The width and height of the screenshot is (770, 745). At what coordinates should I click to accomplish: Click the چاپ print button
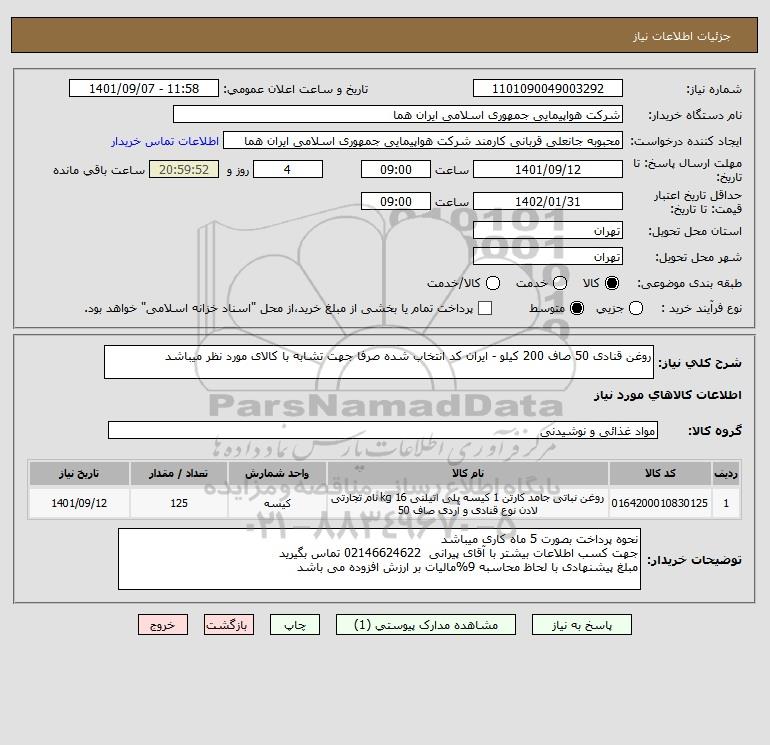coord(295,625)
